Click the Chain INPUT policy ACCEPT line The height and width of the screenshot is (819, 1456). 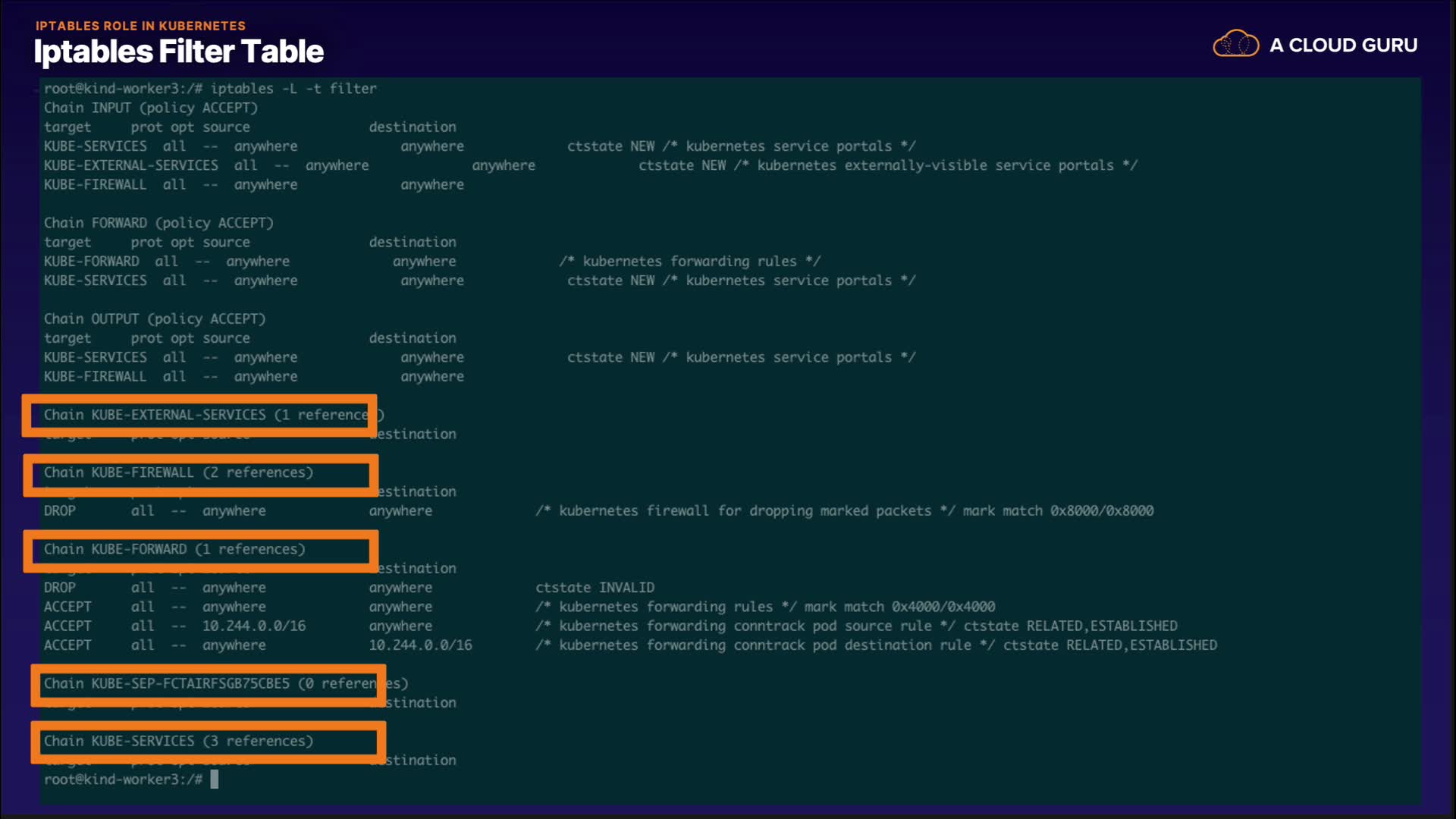150,108
